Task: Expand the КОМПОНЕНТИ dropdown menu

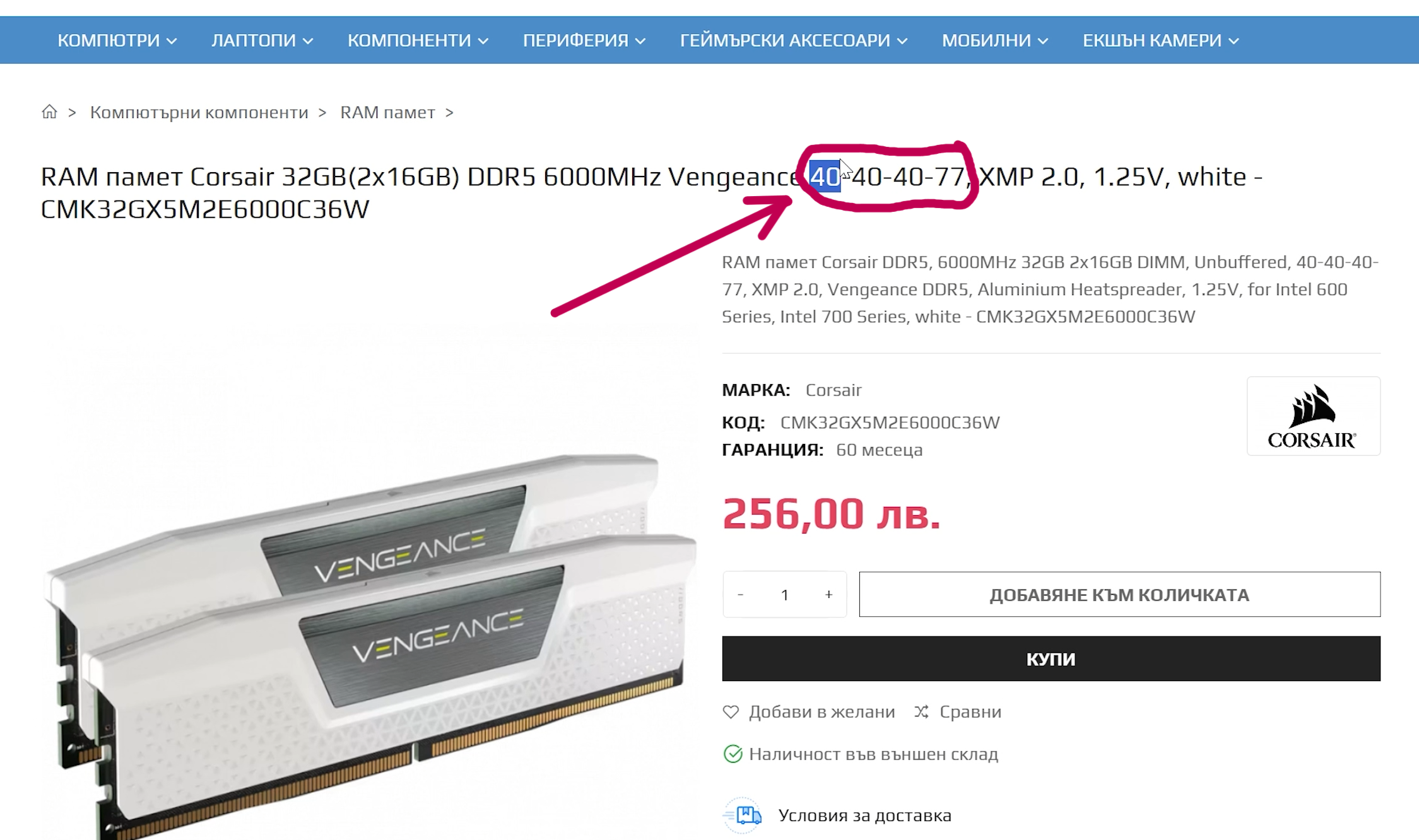Action: point(418,40)
